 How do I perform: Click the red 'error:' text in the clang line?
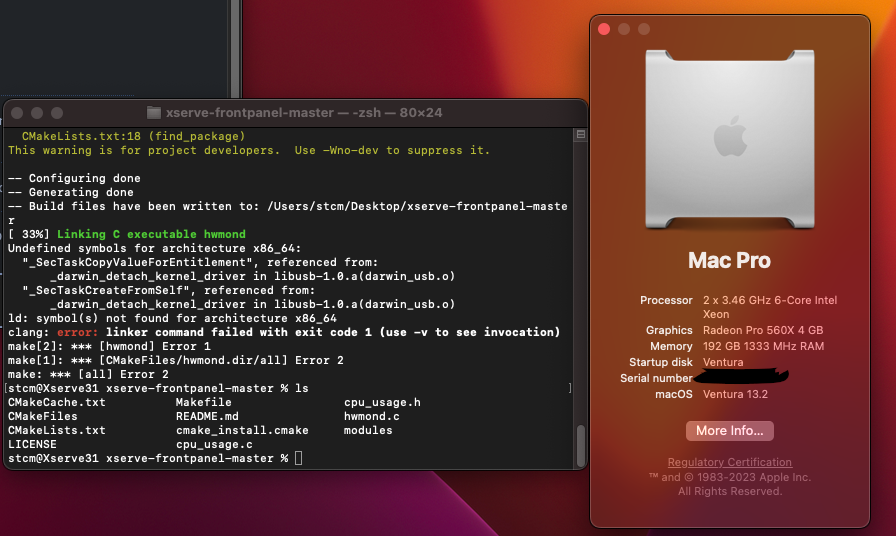click(78, 333)
